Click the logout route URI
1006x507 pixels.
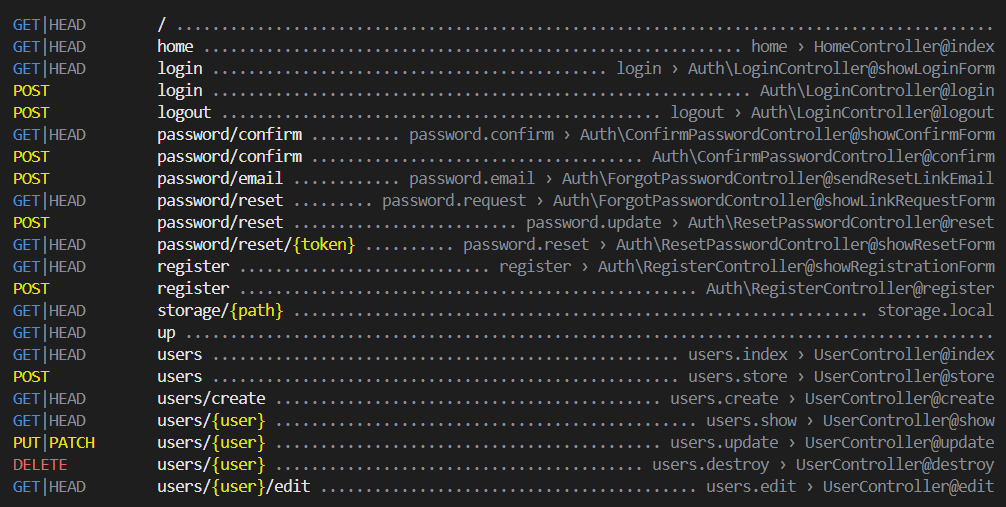click(184, 113)
